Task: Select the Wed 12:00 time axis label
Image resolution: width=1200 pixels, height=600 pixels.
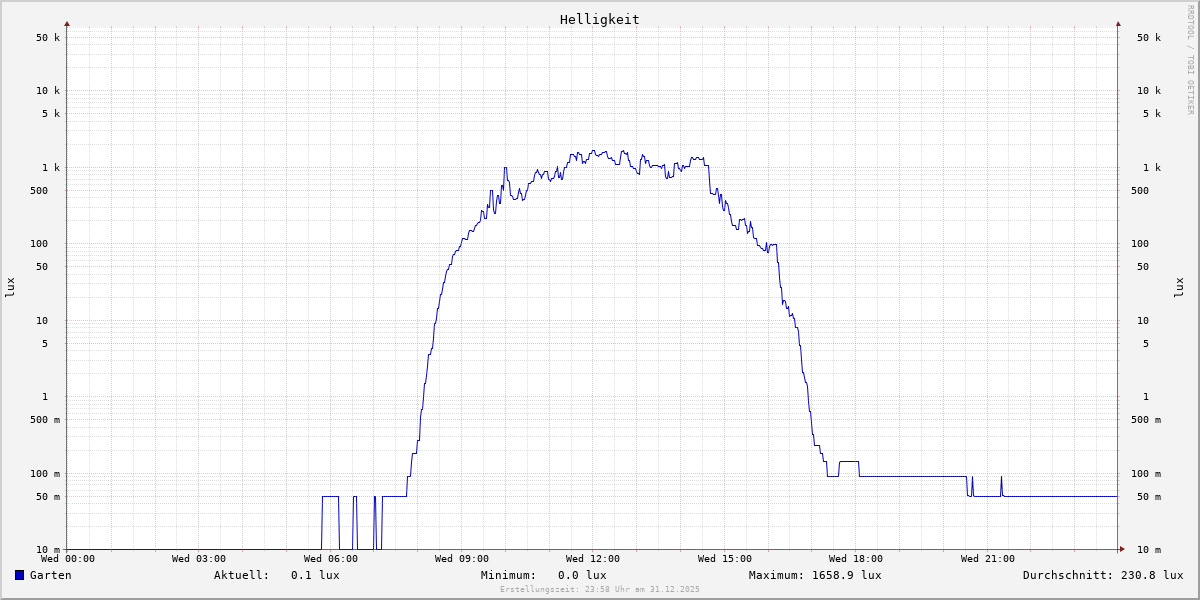Action: point(593,559)
